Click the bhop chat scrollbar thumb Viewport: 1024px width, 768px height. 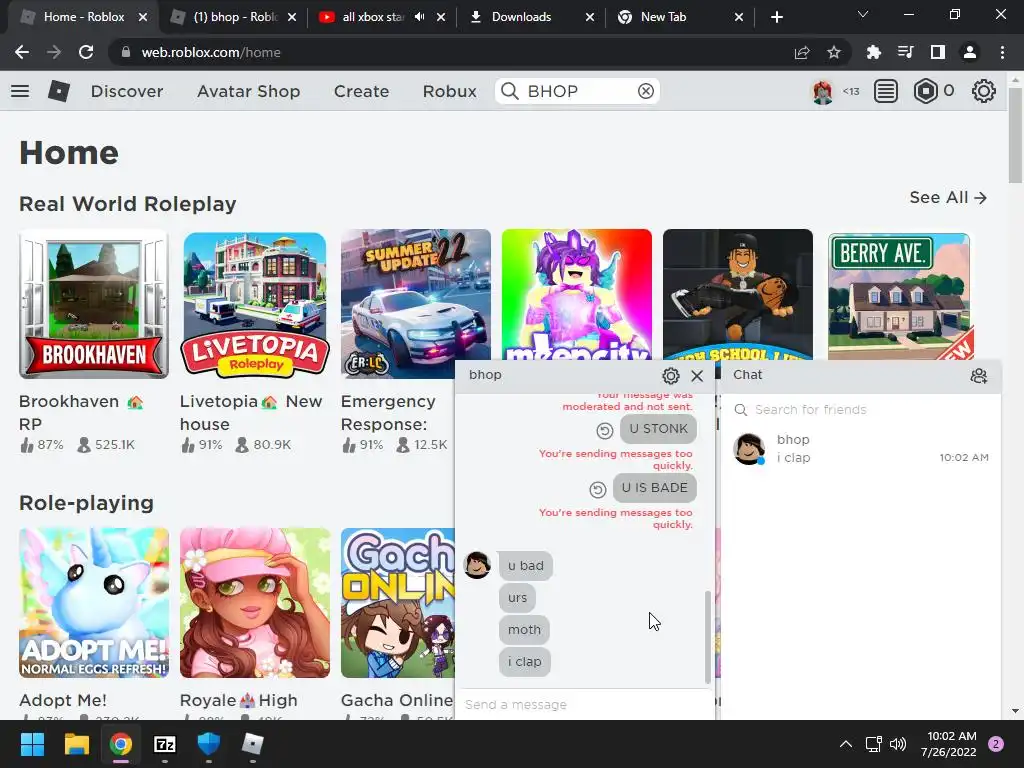(x=707, y=637)
